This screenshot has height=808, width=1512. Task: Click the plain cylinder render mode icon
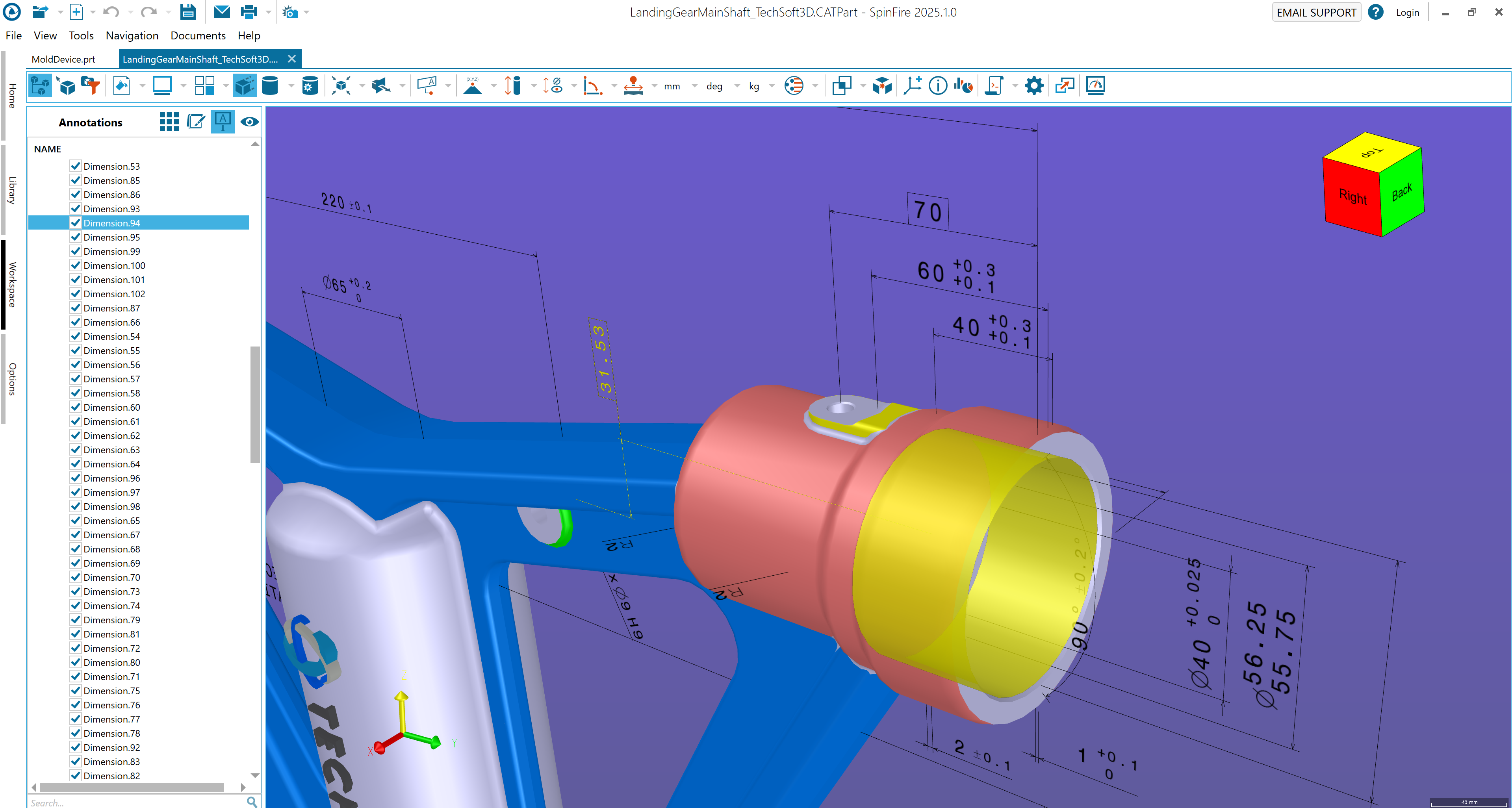[270, 86]
